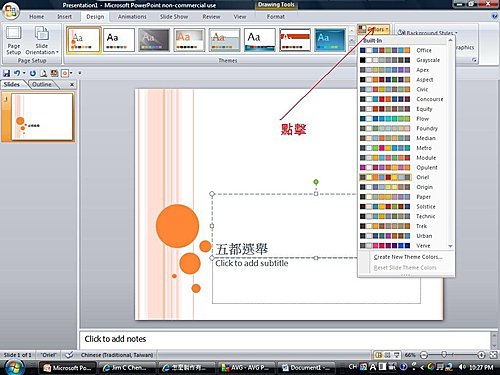Click the Undo arrow icon

17,73
